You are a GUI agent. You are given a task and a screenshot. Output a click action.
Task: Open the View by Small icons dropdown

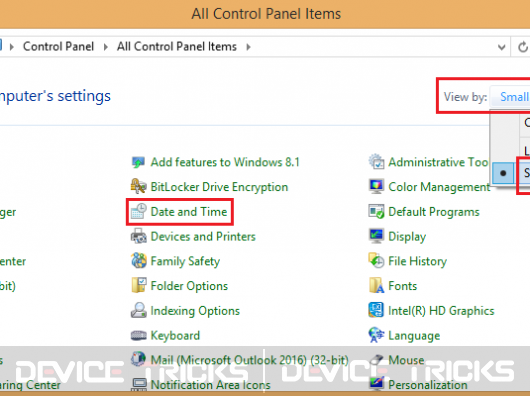tap(511, 97)
